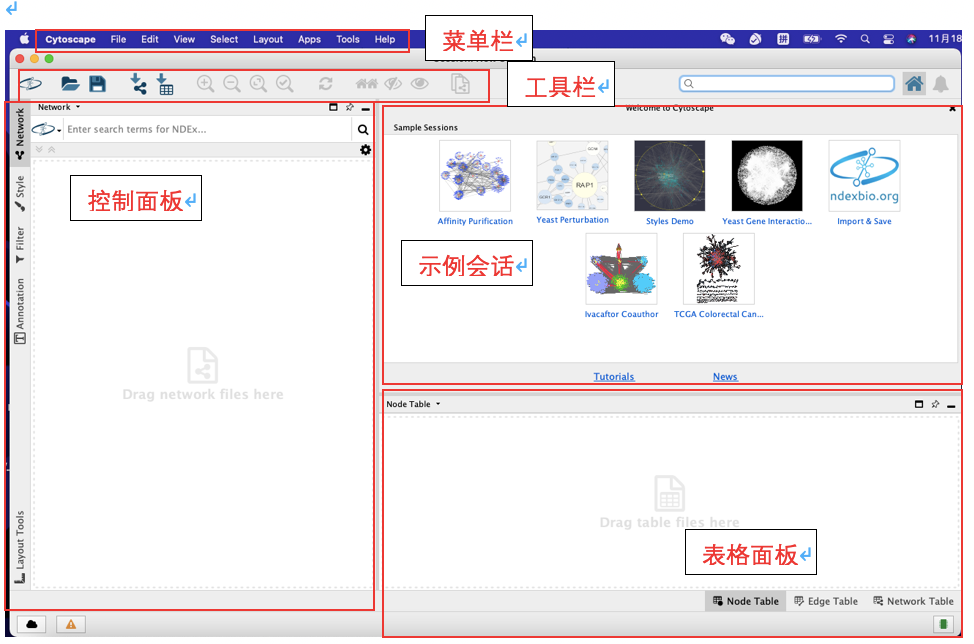Open TCGA Colorectal Cancer sample session
This screenshot has width=974, height=644.
719,276
